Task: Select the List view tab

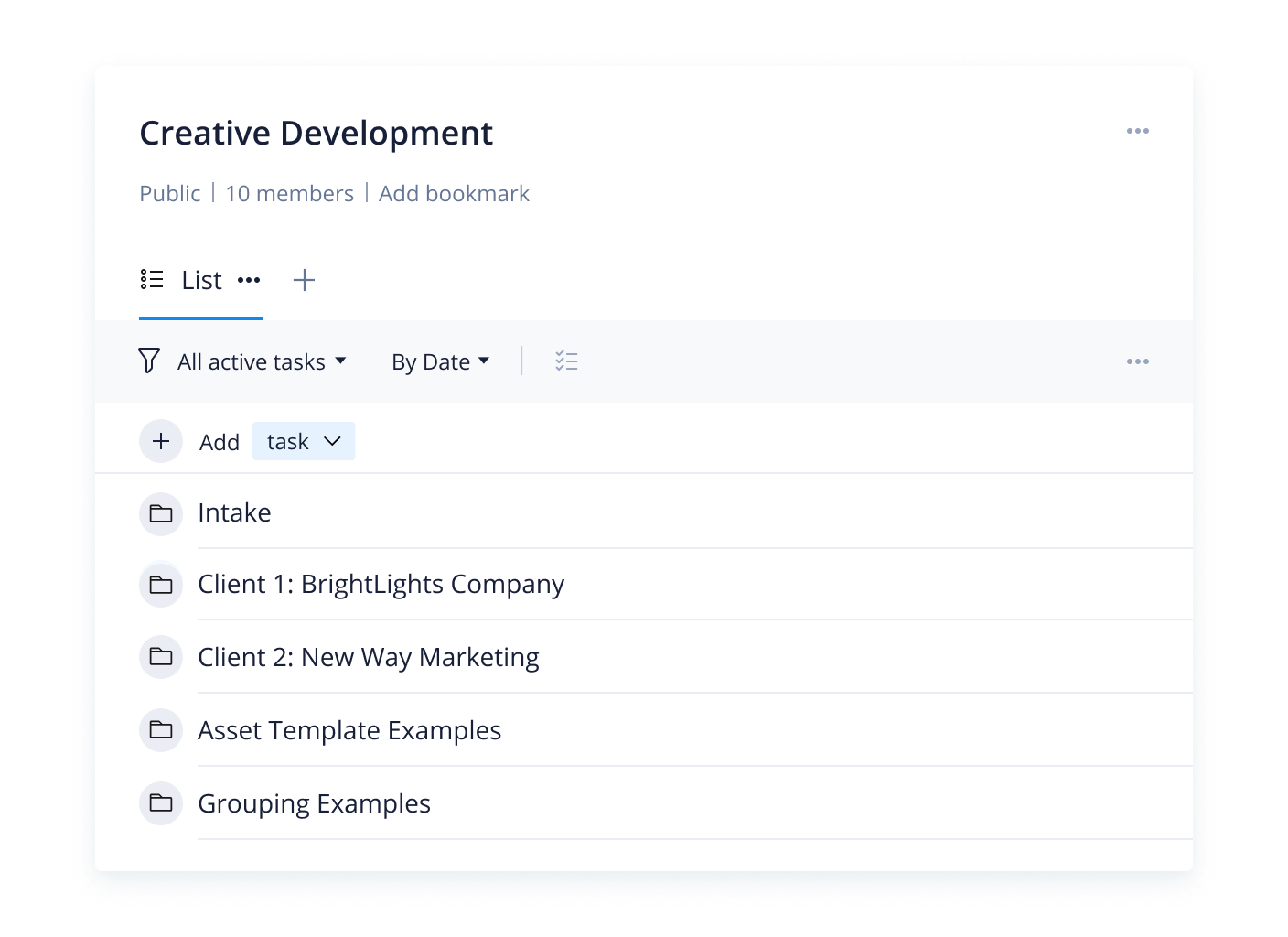Action: point(201,280)
